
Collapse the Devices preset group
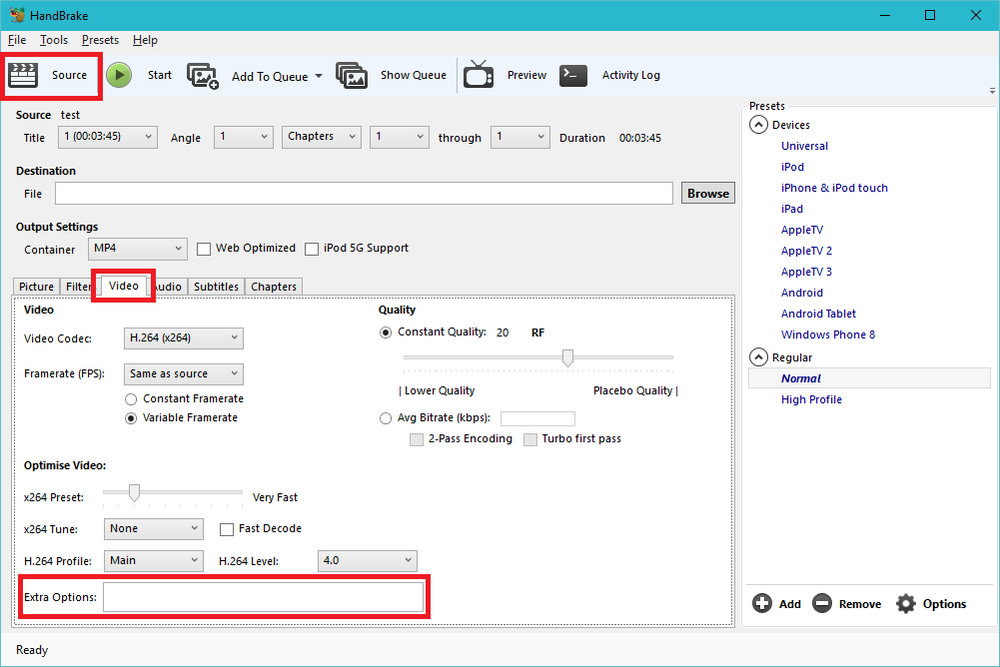[x=758, y=124]
